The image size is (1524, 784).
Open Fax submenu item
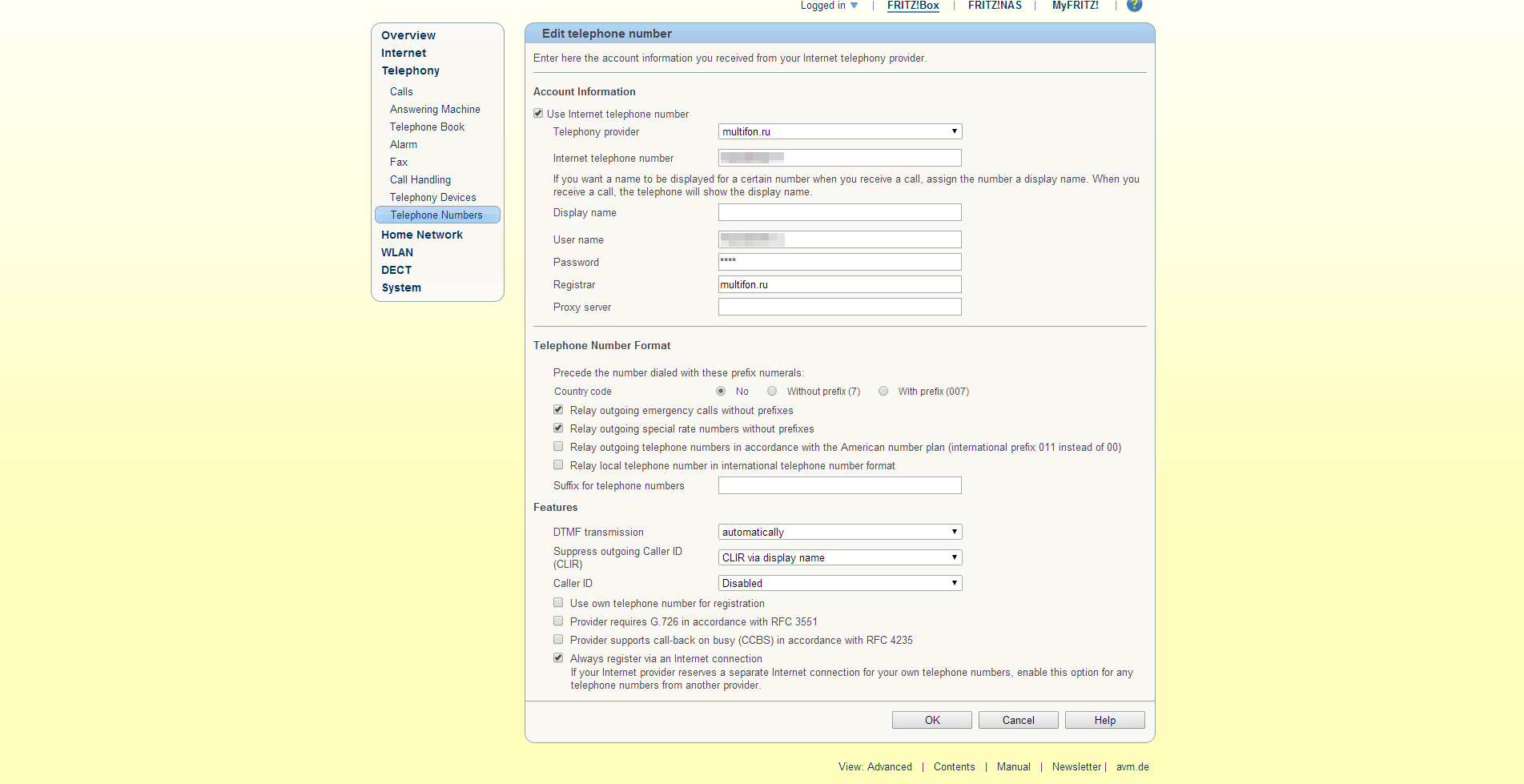click(x=399, y=162)
